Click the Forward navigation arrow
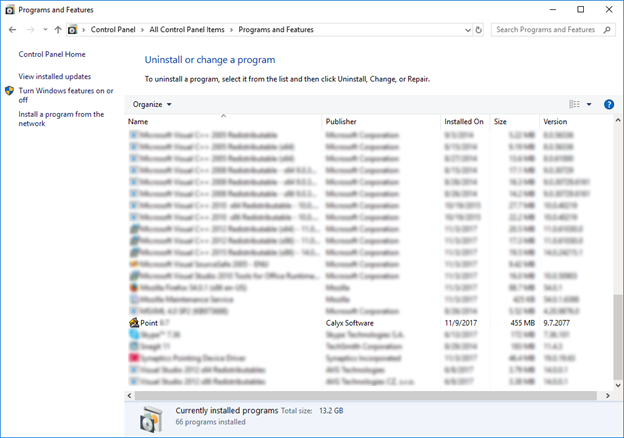 click(x=30, y=30)
